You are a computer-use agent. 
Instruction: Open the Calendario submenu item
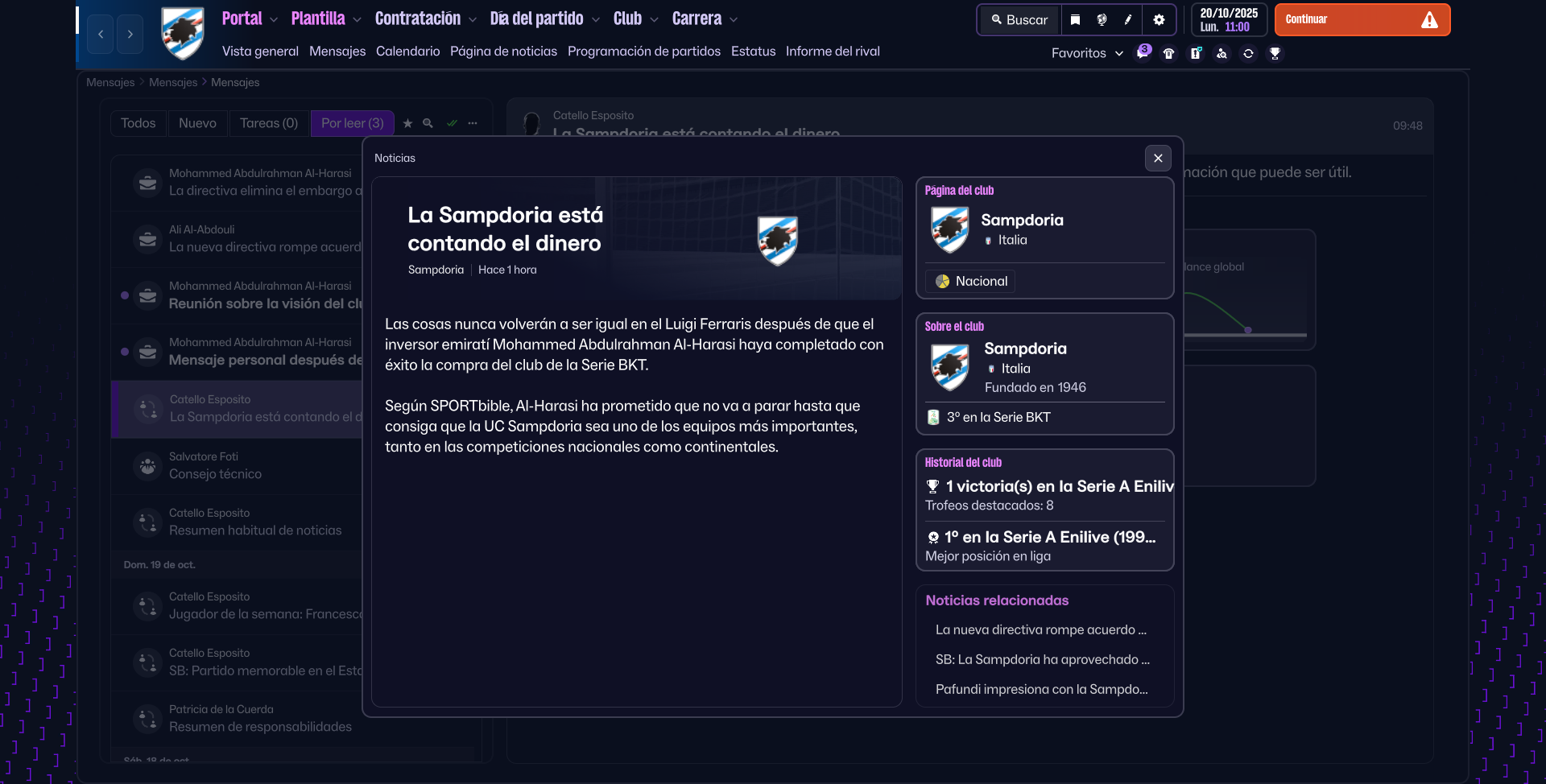pyautogui.click(x=407, y=51)
